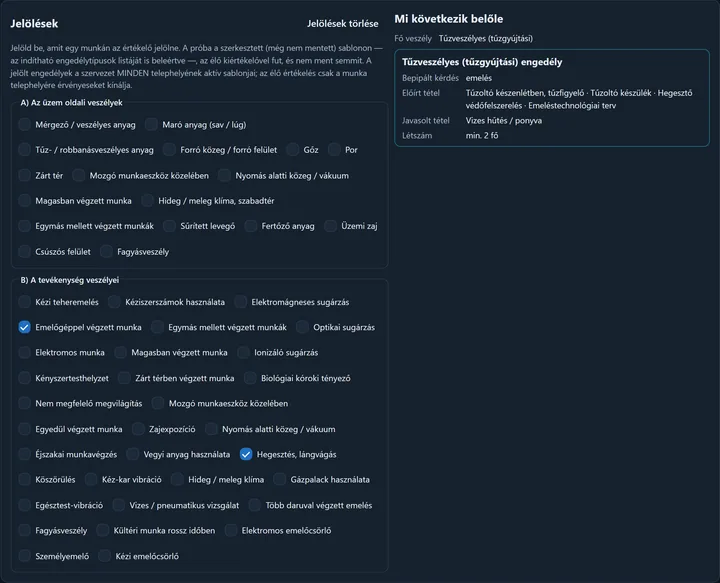The width and height of the screenshot is (720, 583).
Task: Enable the Egyedül végzett munka checkbox
Action: [x=24, y=429]
